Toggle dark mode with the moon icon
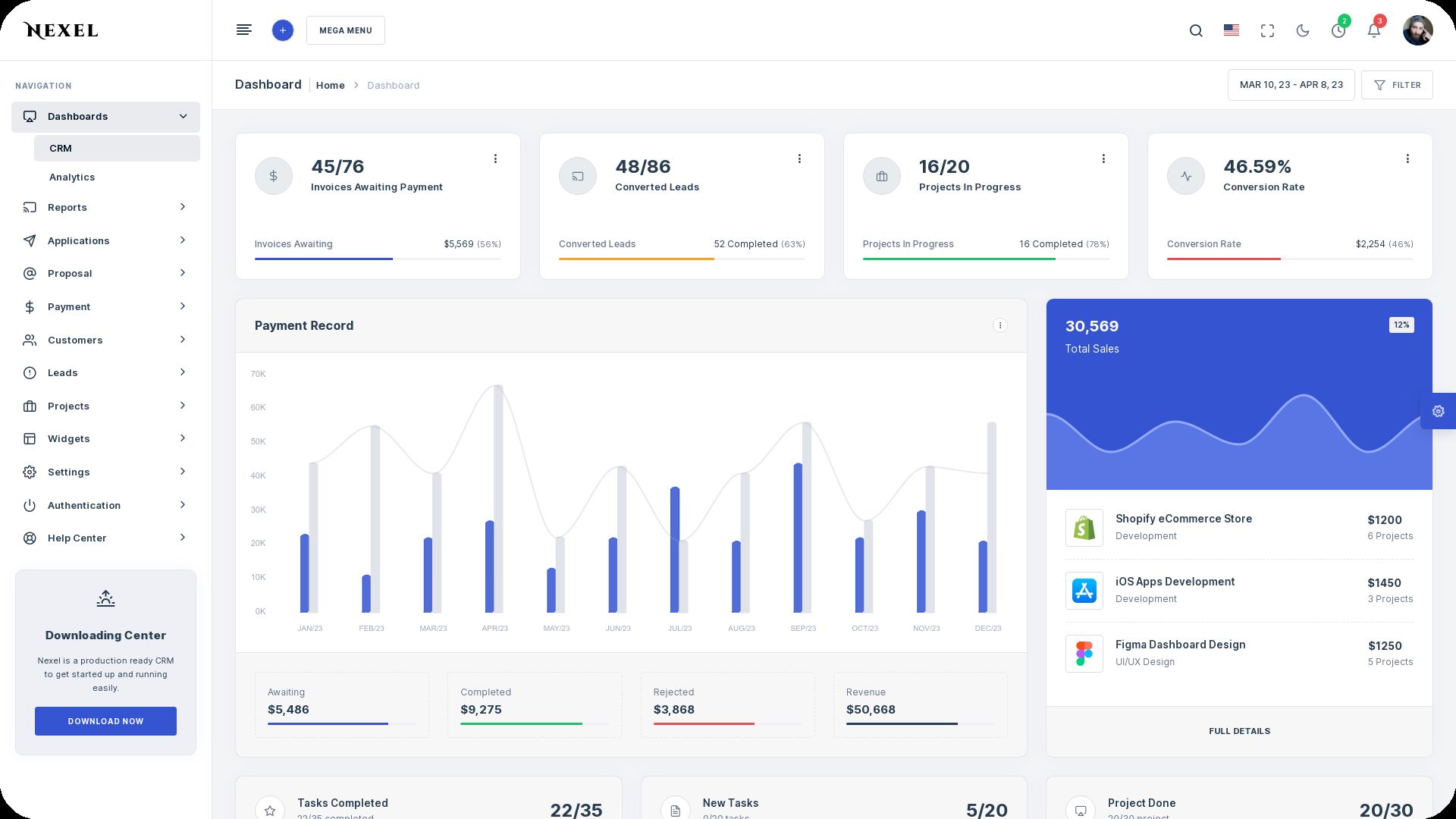The width and height of the screenshot is (1456, 819). pyautogui.click(x=1303, y=31)
